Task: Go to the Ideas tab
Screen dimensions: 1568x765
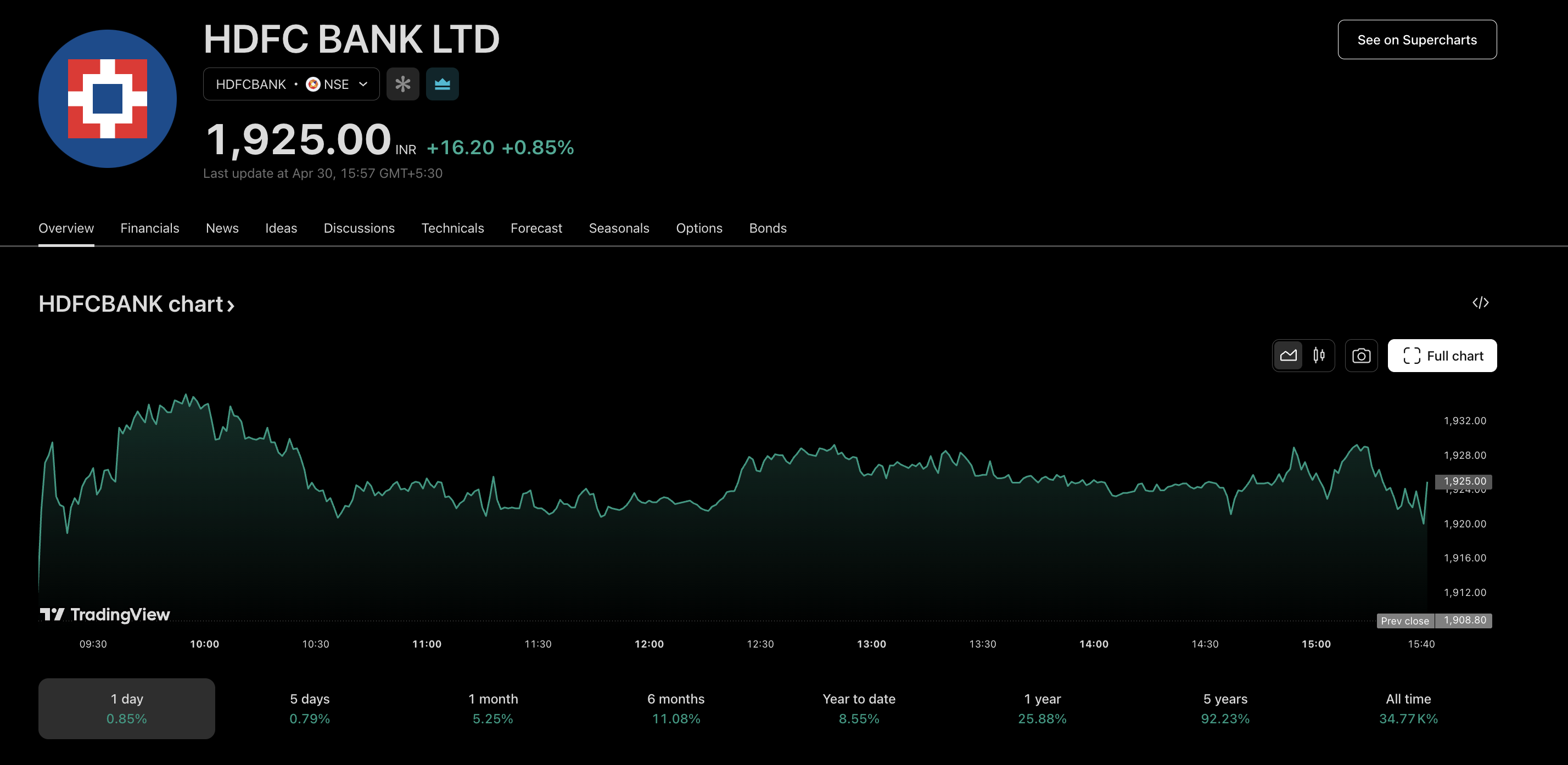Action: 281,228
